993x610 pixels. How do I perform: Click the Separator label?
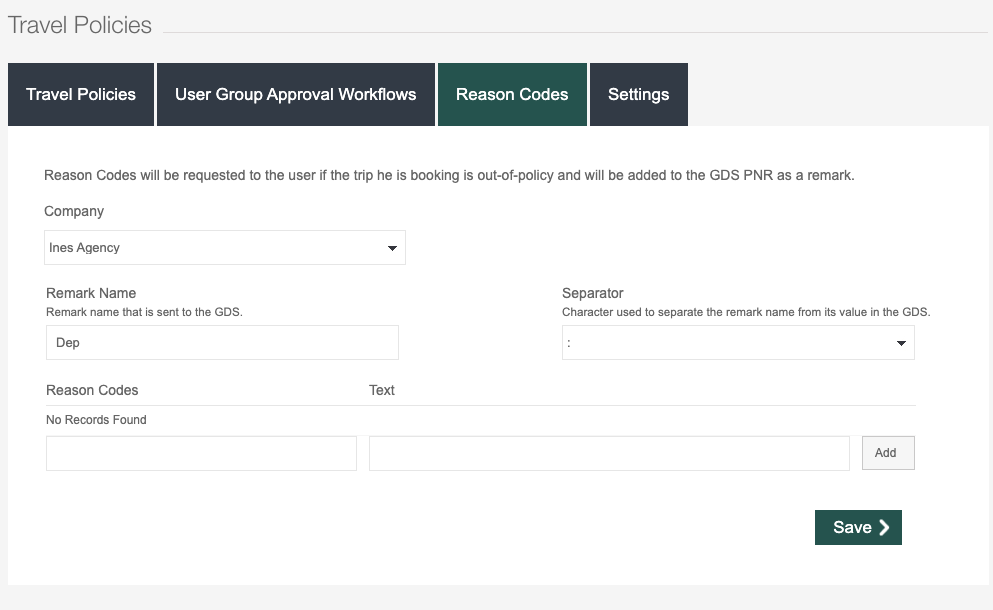(x=592, y=293)
